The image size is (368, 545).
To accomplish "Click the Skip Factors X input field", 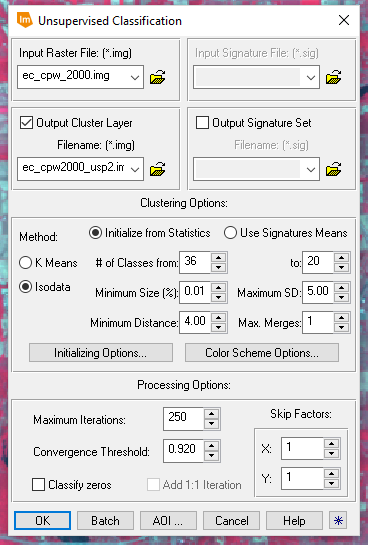I will tap(302, 448).
